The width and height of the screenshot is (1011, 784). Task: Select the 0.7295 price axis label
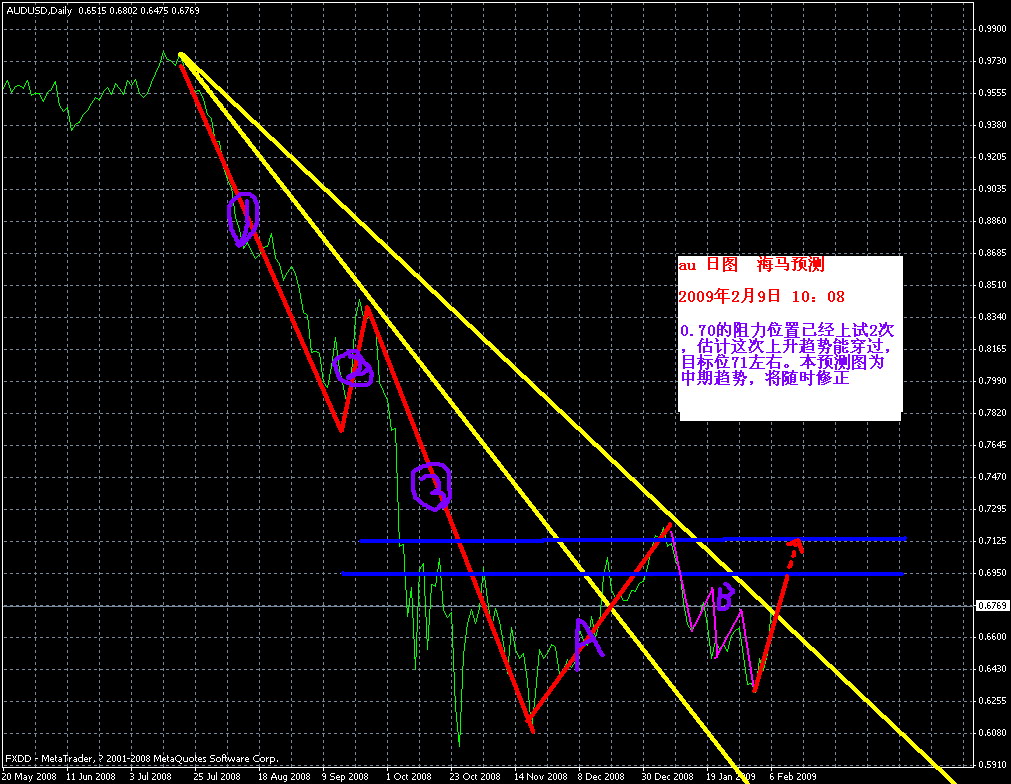pos(992,509)
